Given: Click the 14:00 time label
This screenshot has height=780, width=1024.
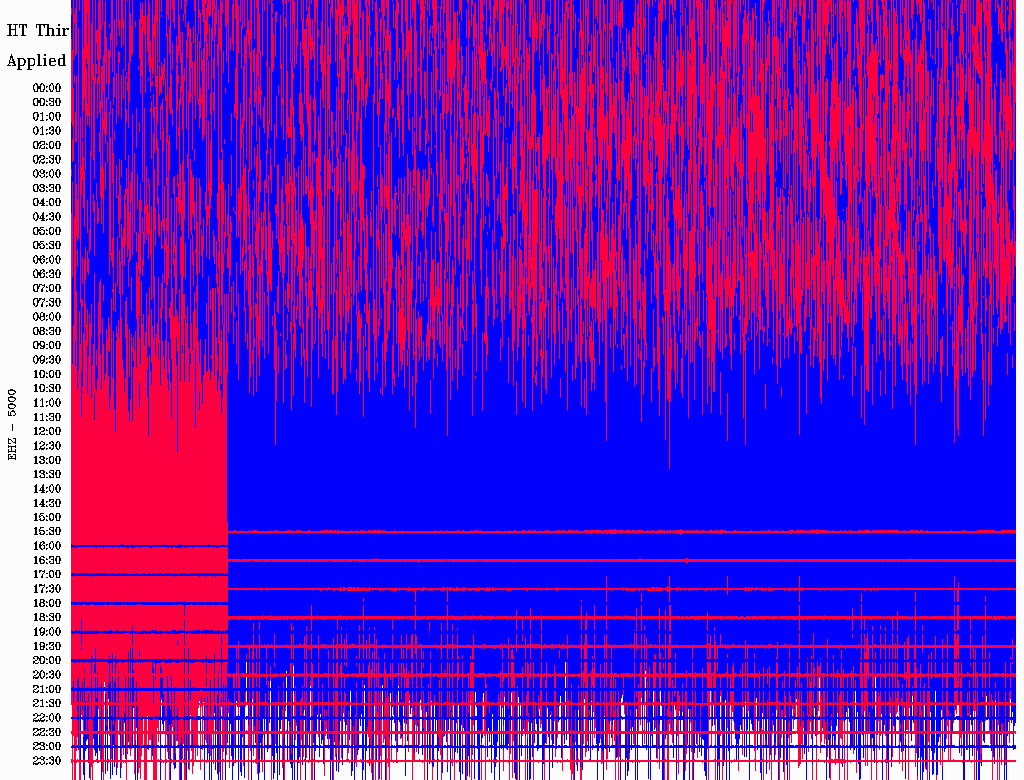Looking at the screenshot, I should click(47, 489).
